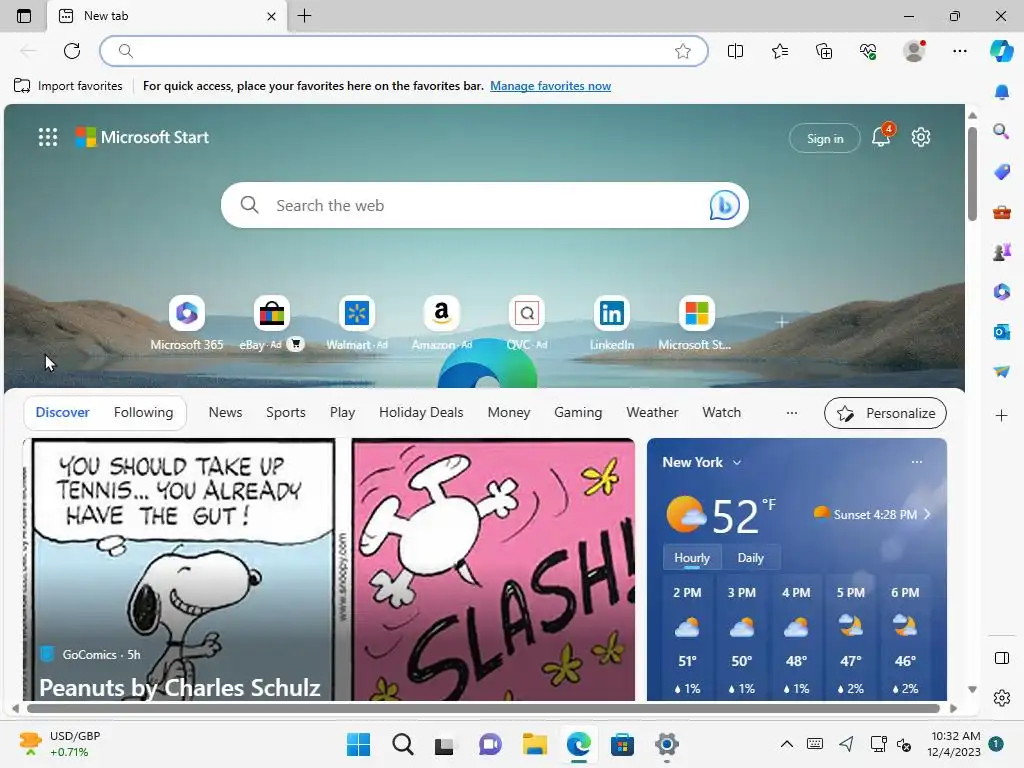Add a new quick link with plus
The width and height of the screenshot is (1024, 768).
pos(782,322)
